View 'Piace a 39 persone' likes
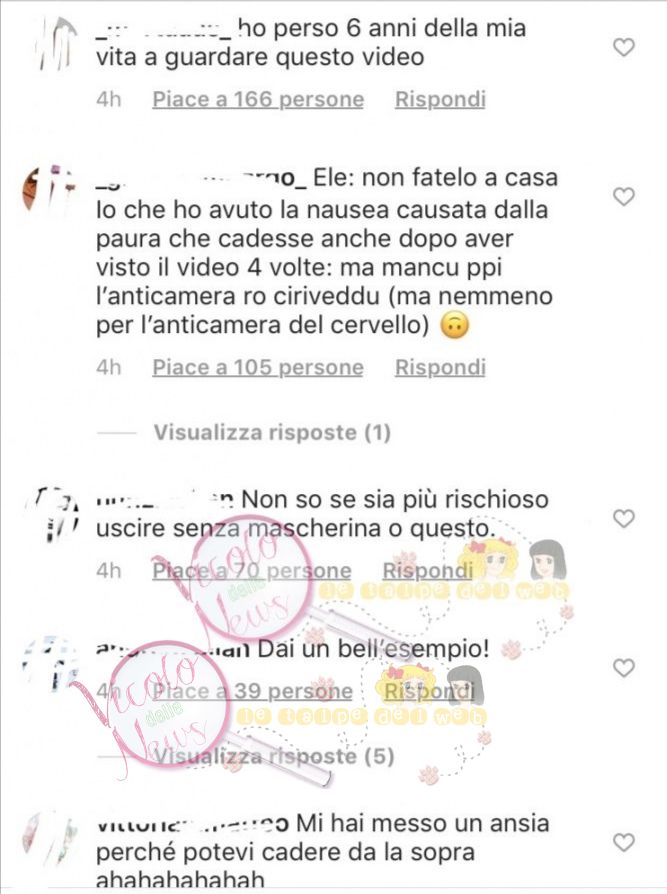This screenshot has width=667, height=894. (253, 692)
